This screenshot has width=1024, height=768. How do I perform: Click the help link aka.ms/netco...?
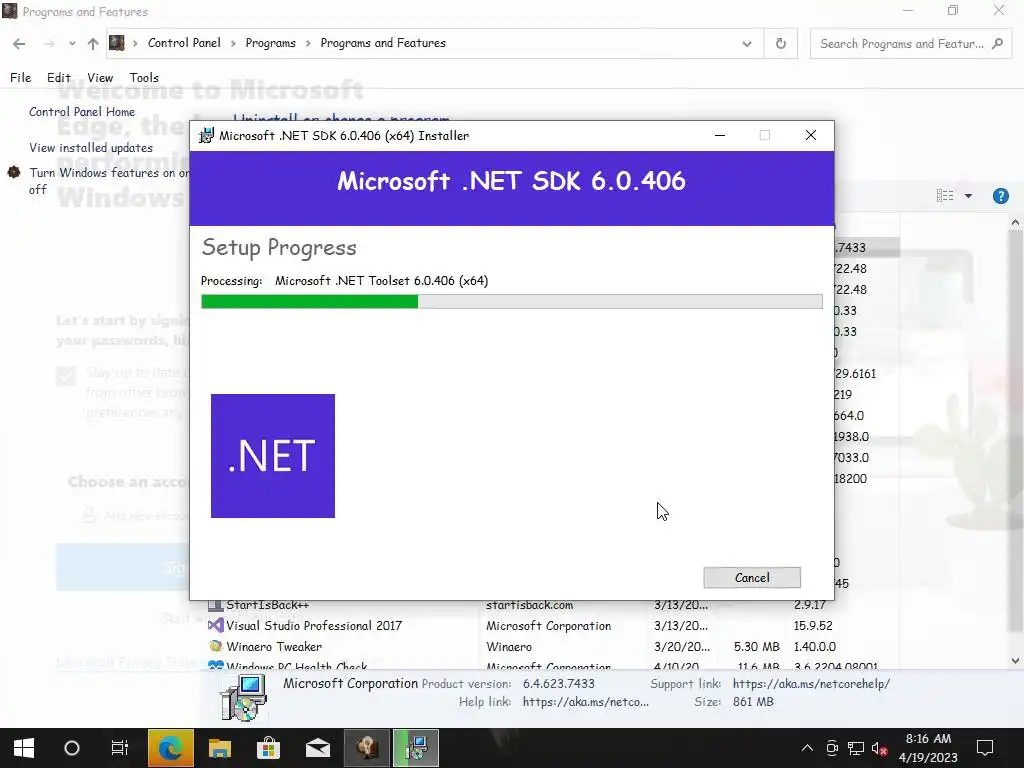coord(586,702)
